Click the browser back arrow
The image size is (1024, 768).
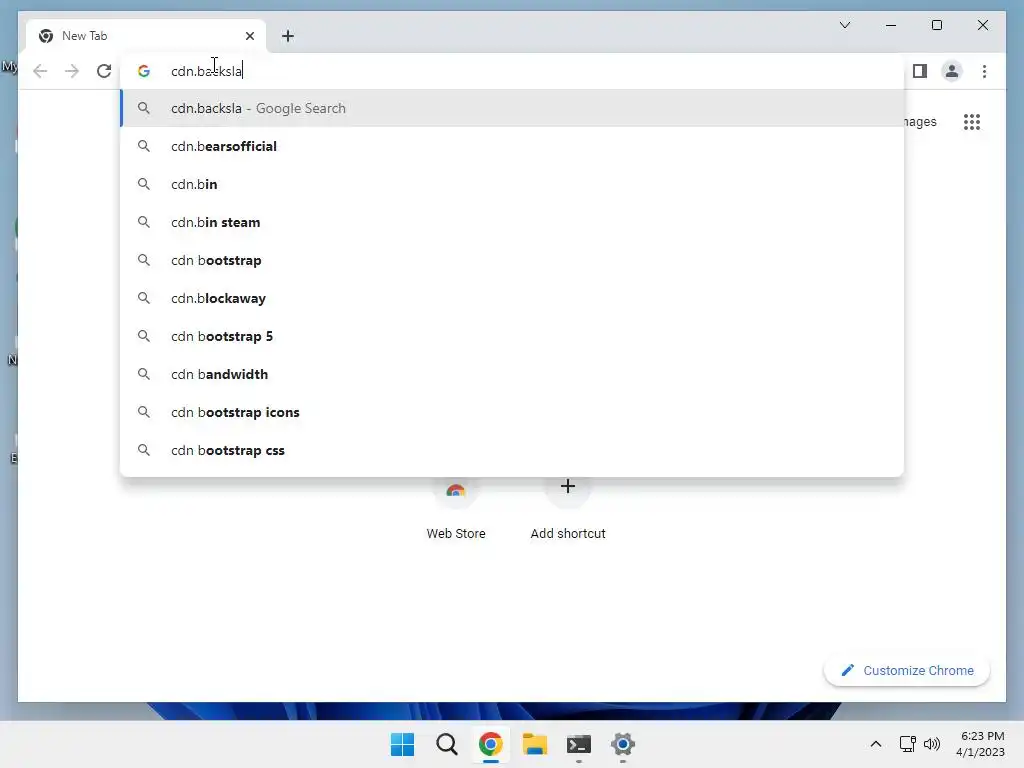(40, 71)
